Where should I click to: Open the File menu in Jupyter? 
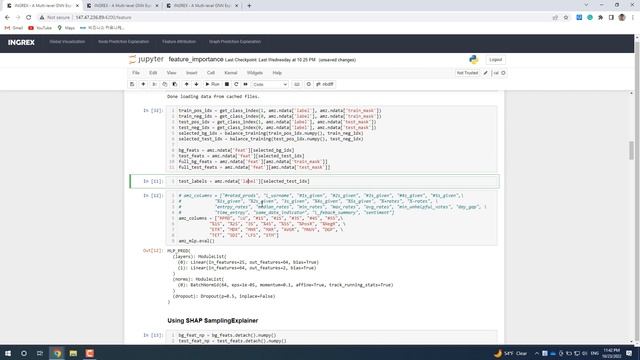pyautogui.click(x=136, y=73)
